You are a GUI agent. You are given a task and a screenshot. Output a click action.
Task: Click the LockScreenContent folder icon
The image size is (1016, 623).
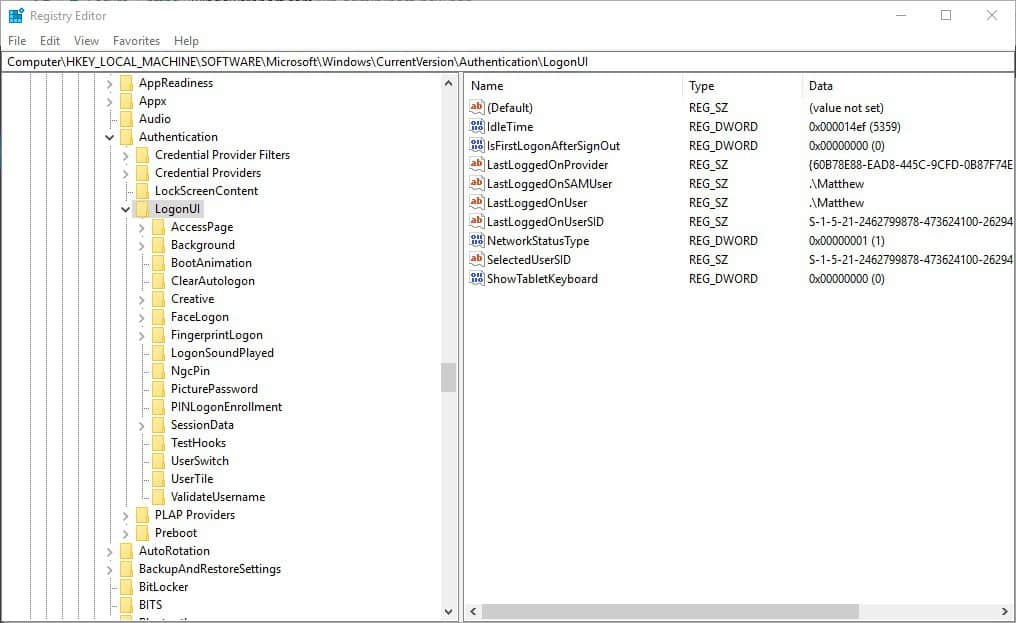[143, 191]
